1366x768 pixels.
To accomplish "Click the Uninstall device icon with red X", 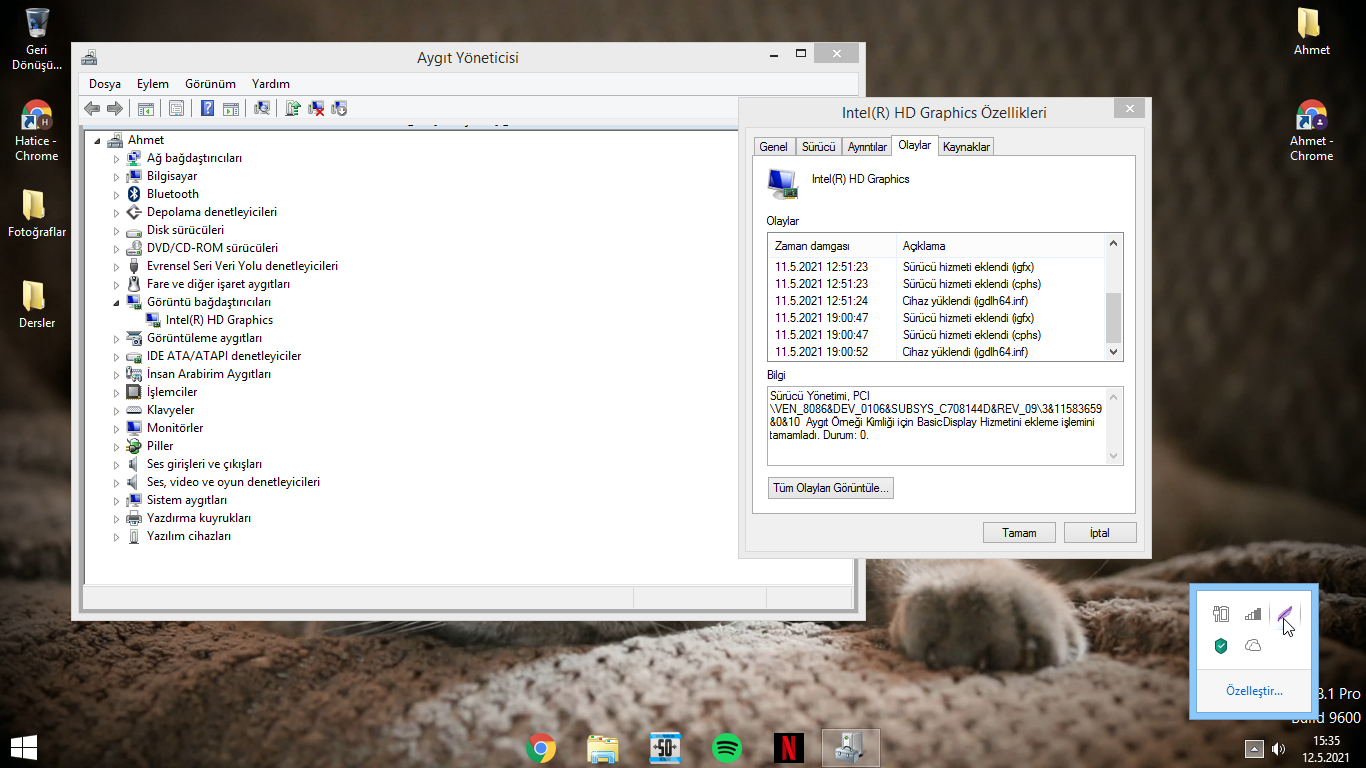I will (316, 108).
